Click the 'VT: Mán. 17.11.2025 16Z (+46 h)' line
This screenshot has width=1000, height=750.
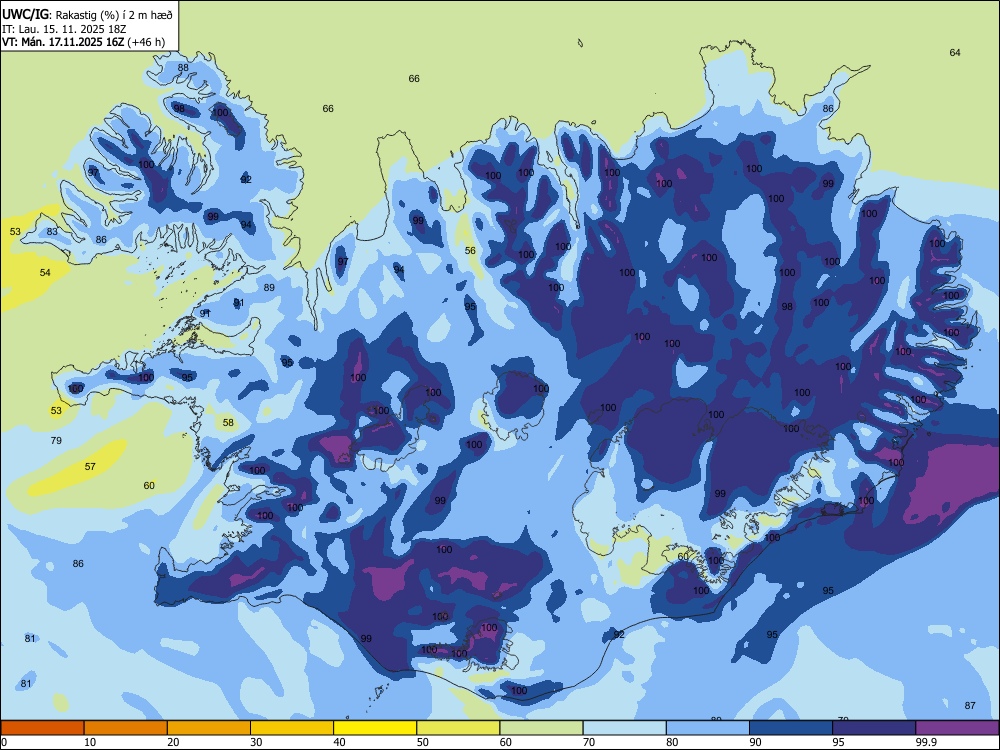pos(84,42)
